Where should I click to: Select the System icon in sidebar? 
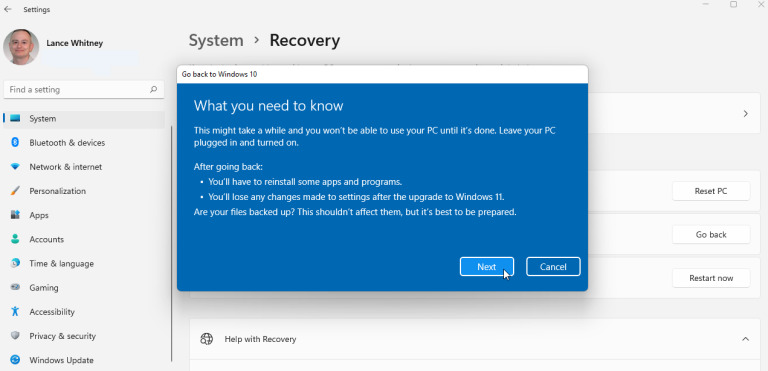15,119
